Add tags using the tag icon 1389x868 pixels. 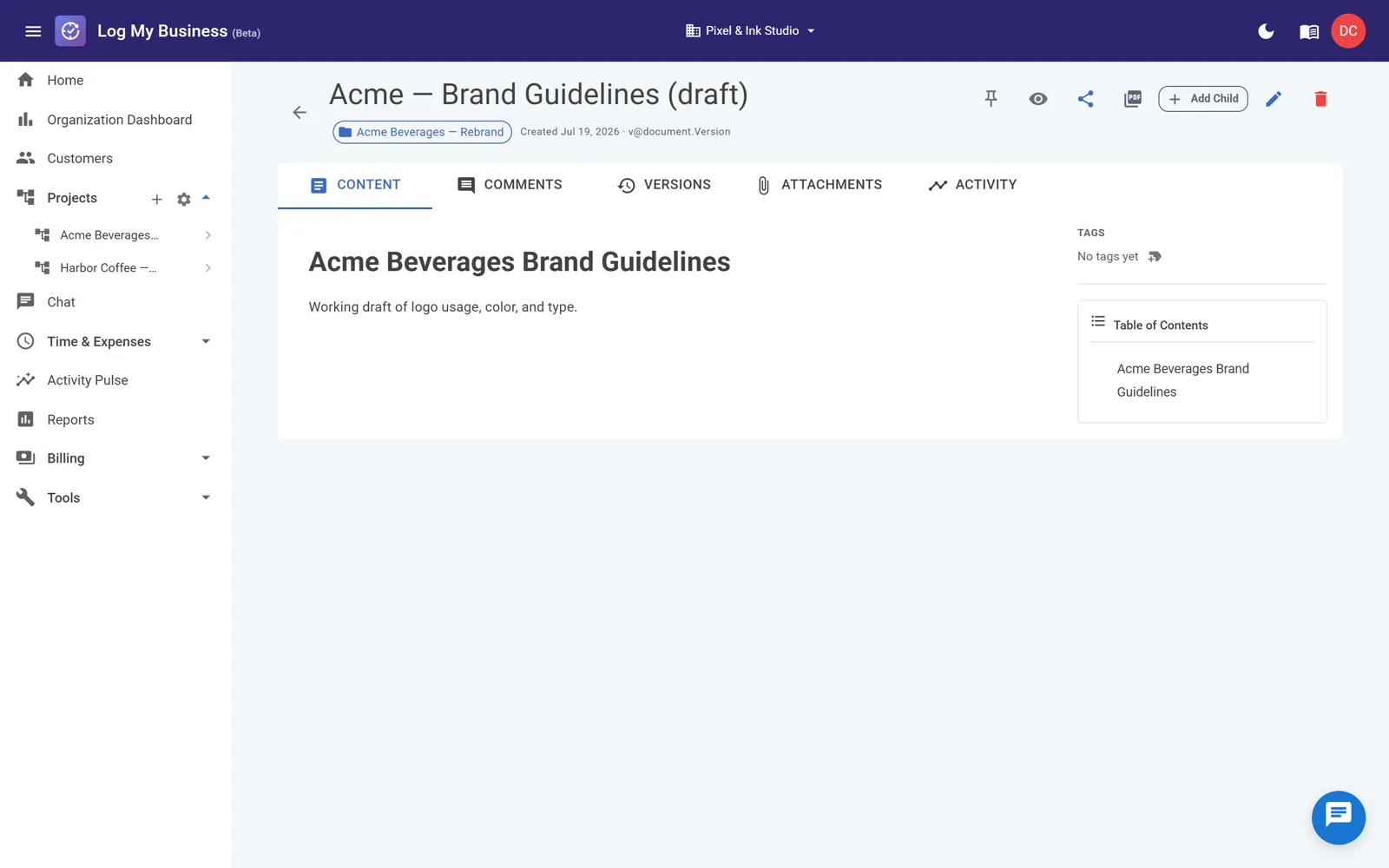pos(1155,257)
